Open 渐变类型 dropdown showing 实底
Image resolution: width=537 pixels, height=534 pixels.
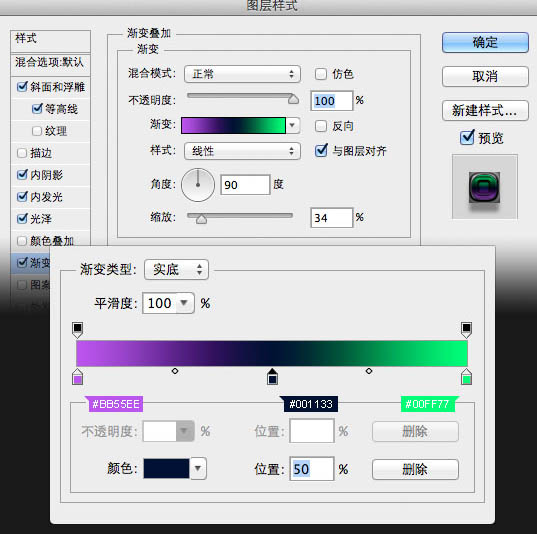176,270
